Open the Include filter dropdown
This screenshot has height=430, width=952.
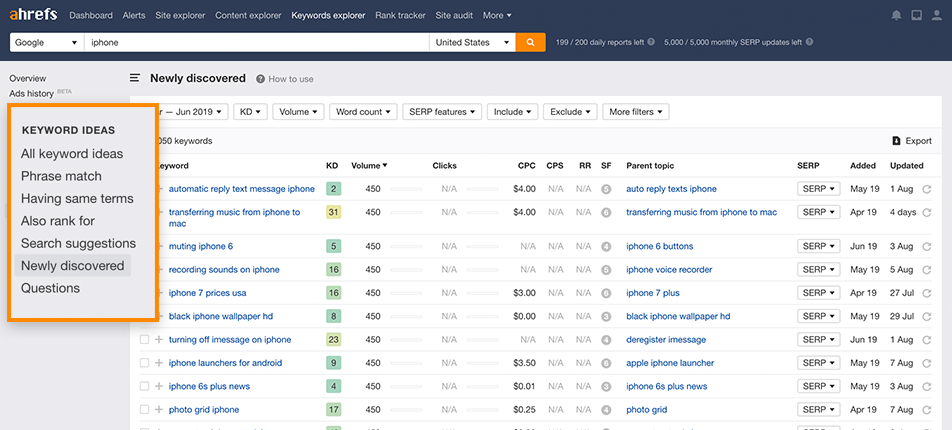click(x=512, y=112)
